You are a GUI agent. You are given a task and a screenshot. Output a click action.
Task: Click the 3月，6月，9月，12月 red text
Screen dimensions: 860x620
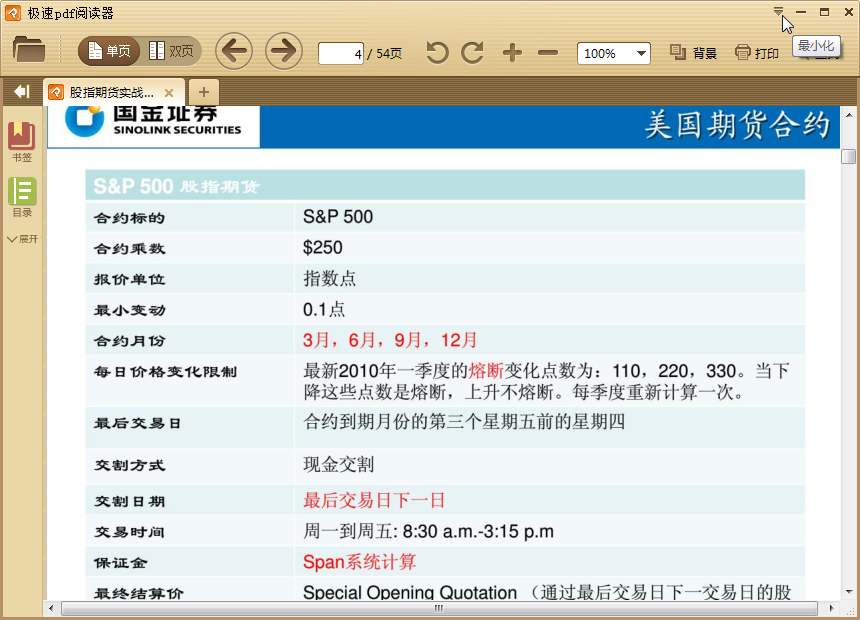[390, 340]
